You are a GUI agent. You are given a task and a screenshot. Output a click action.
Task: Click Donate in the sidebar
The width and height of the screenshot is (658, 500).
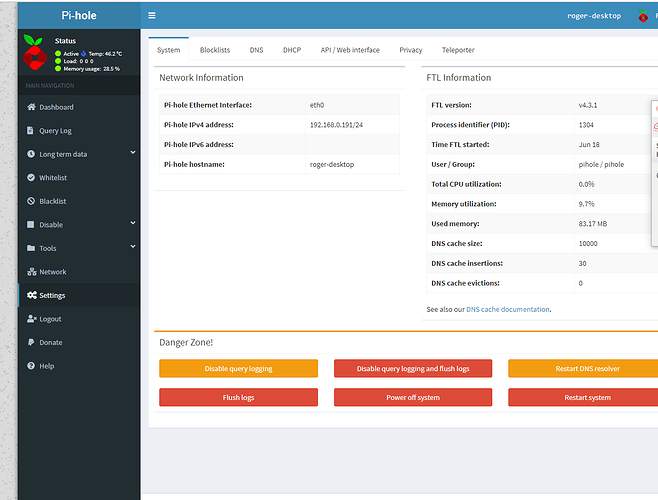[x=79, y=342]
